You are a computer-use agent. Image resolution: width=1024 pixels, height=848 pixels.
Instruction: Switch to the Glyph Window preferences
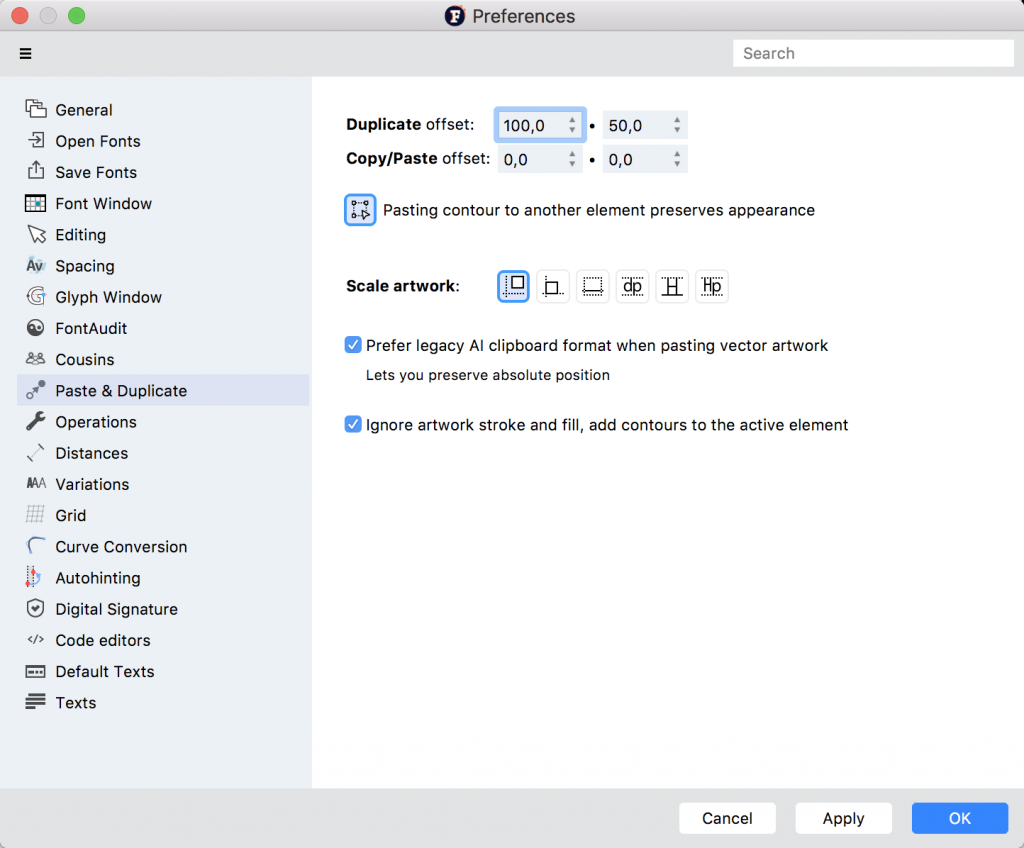point(108,297)
